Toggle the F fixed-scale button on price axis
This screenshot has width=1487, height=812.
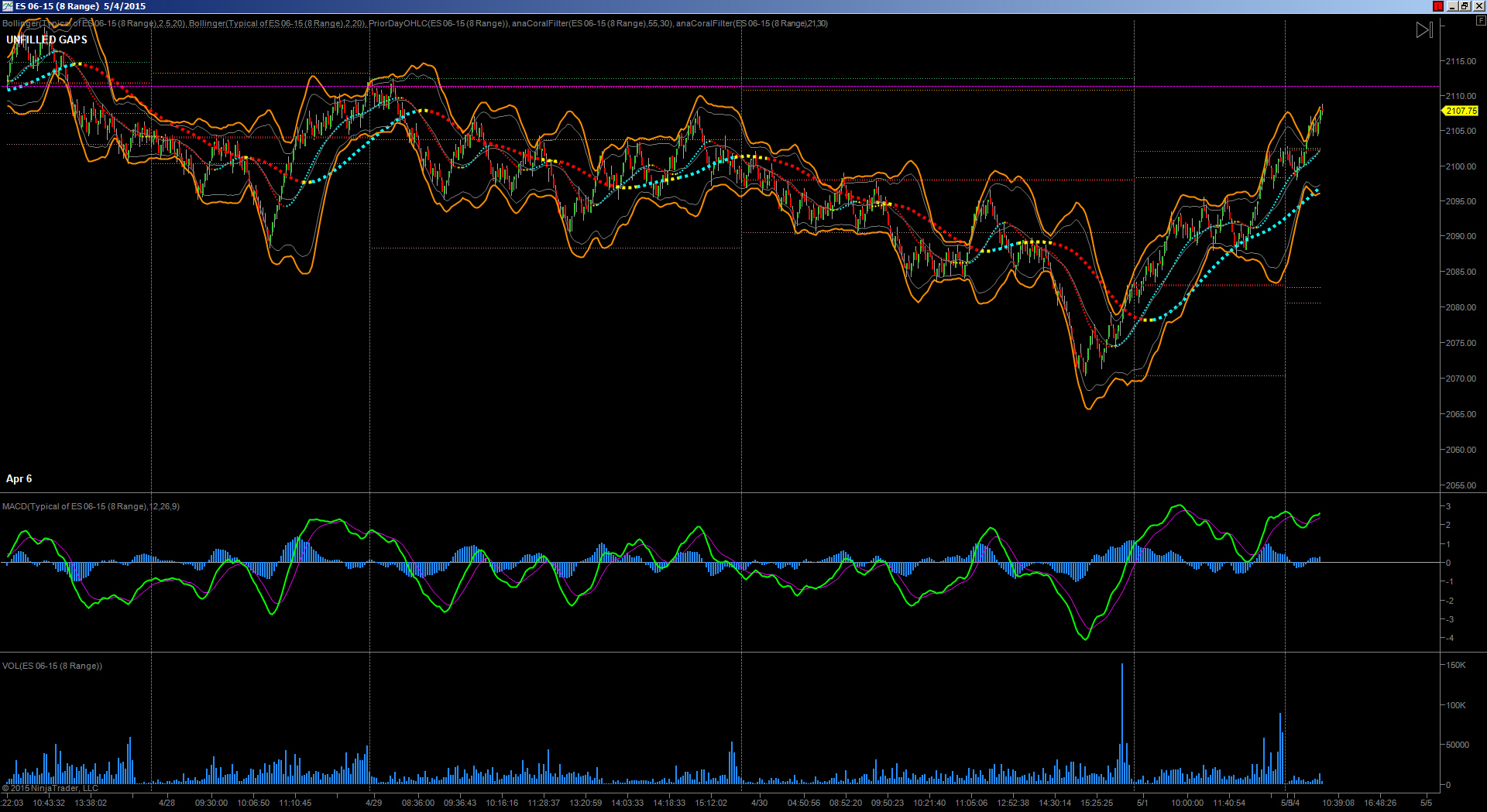[x=1480, y=21]
